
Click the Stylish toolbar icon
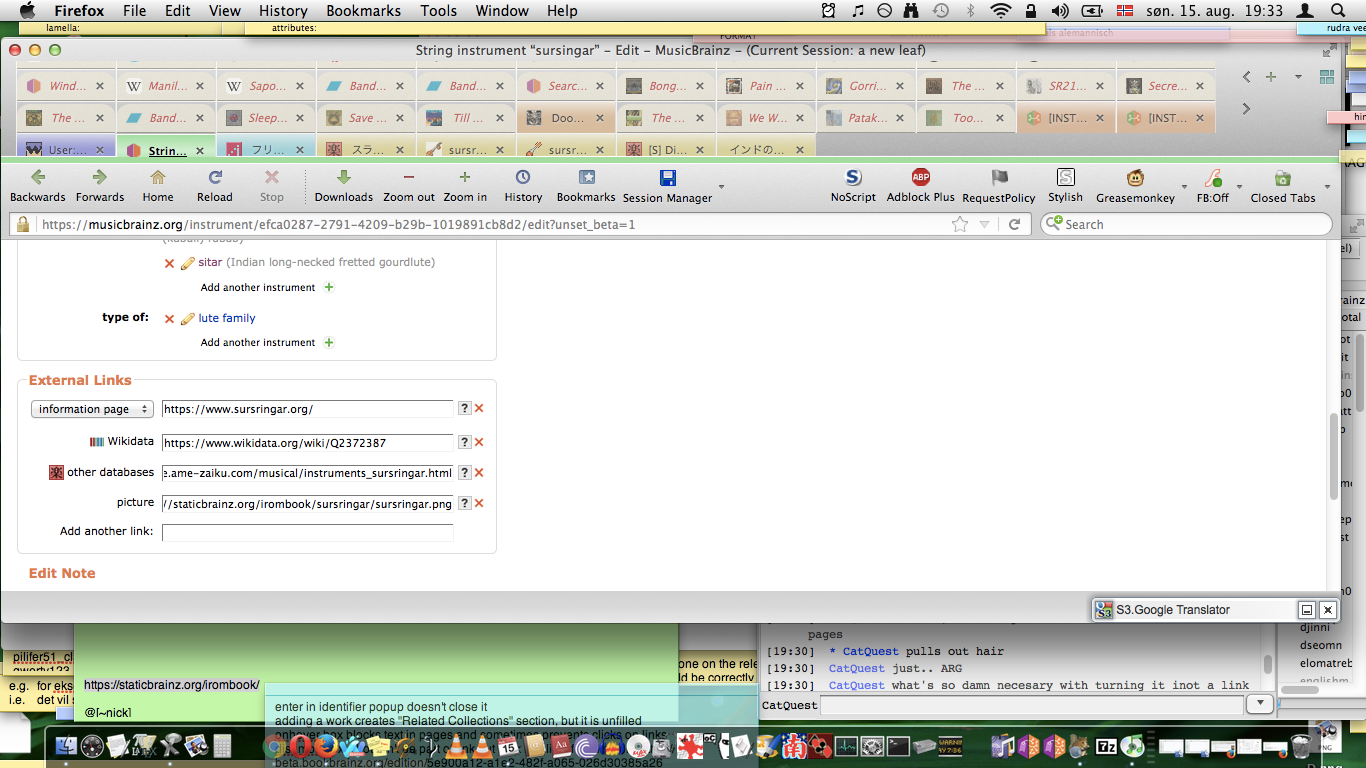click(x=1066, y=178)
